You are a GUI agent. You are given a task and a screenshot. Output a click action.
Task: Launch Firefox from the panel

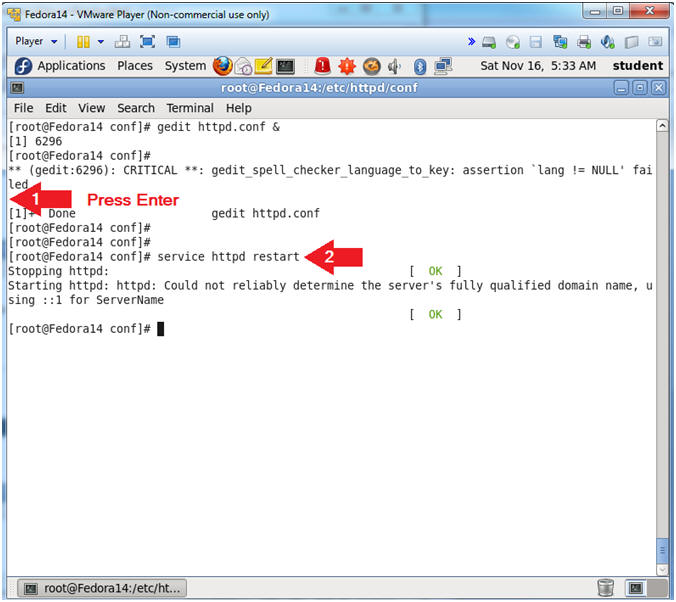222,66
